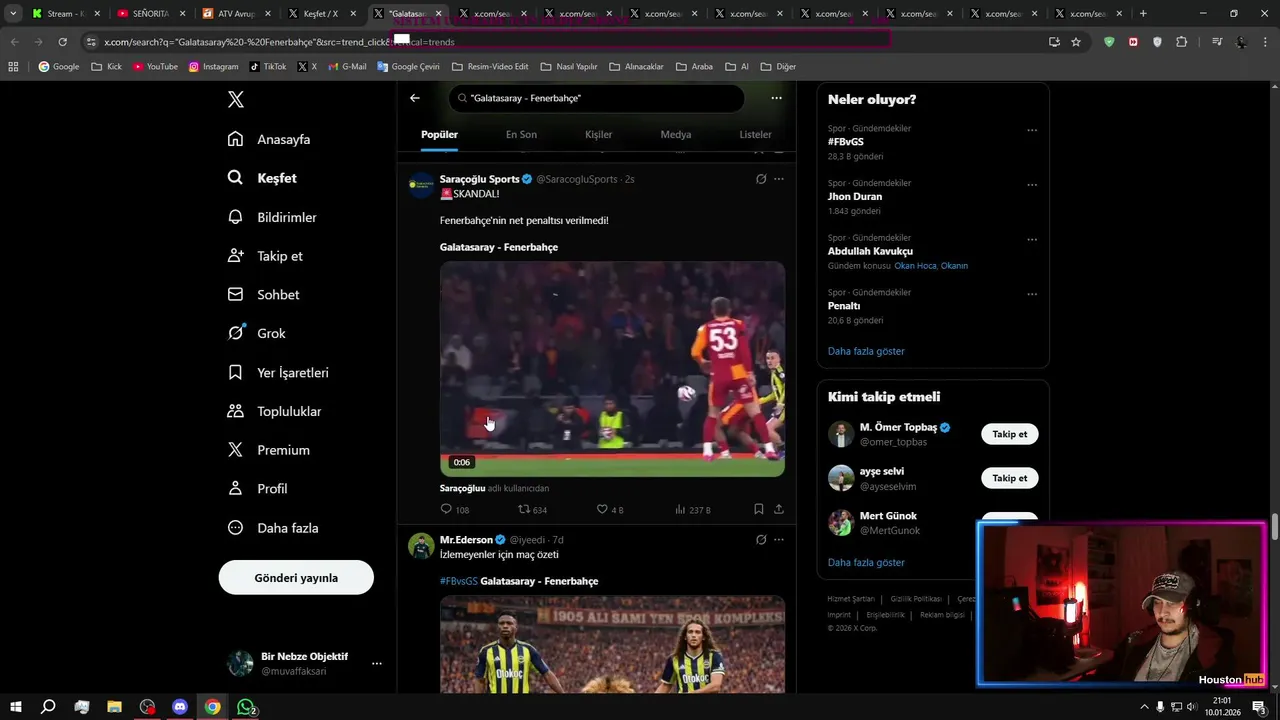Bookmark the Saraçoğlu Sports post

point(759,509)
